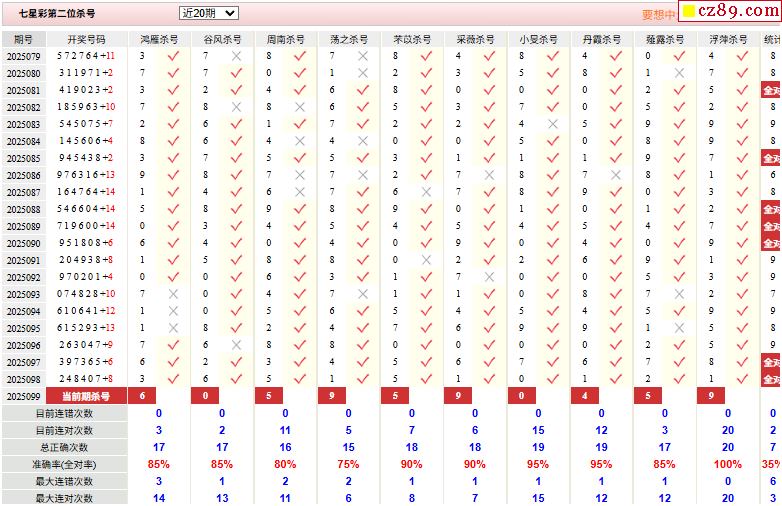The image size is (782, 506).
Task: Click the red check in 小旻杀号 row 2025090
Action: pyautogui.click(x=553, y=243)
